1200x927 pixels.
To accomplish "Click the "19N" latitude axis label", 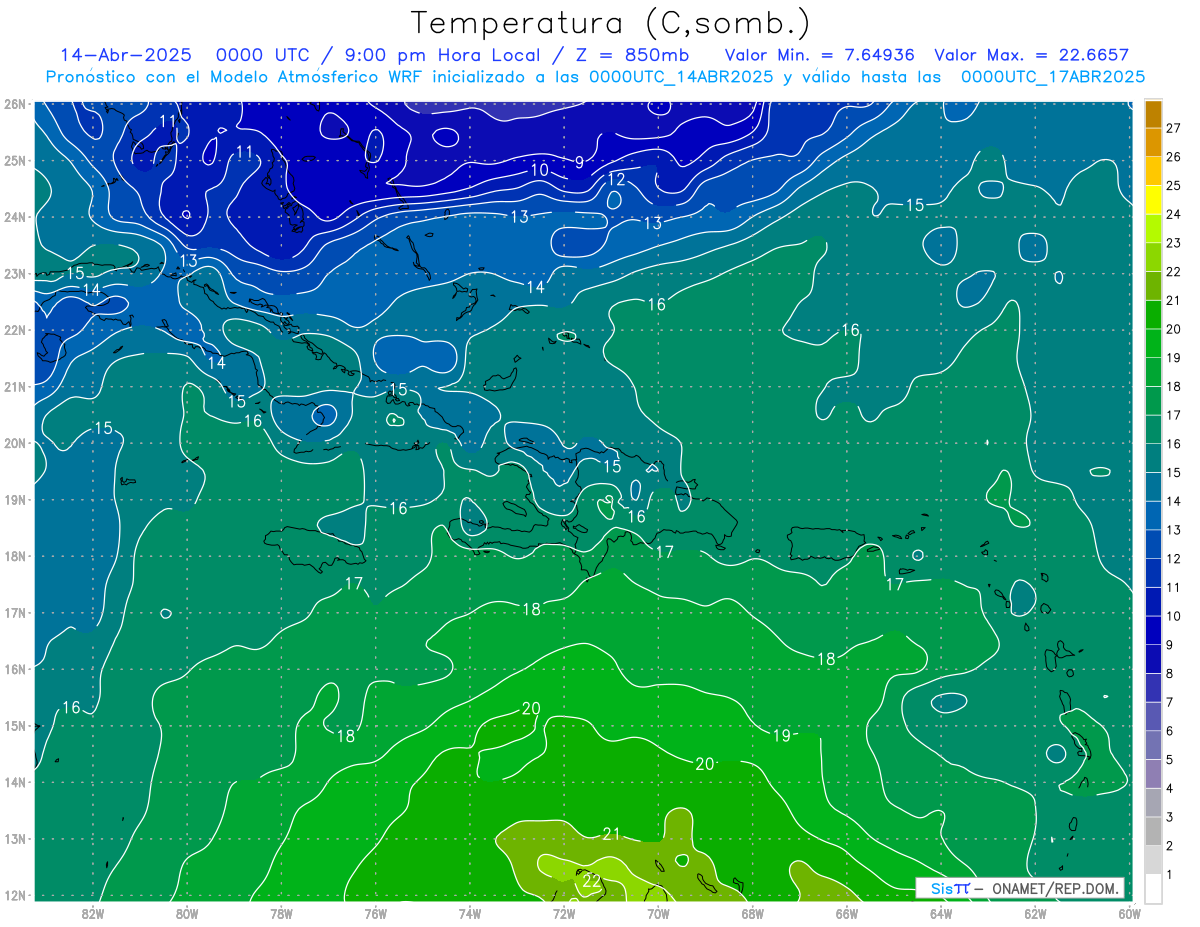I will (14, 499).
